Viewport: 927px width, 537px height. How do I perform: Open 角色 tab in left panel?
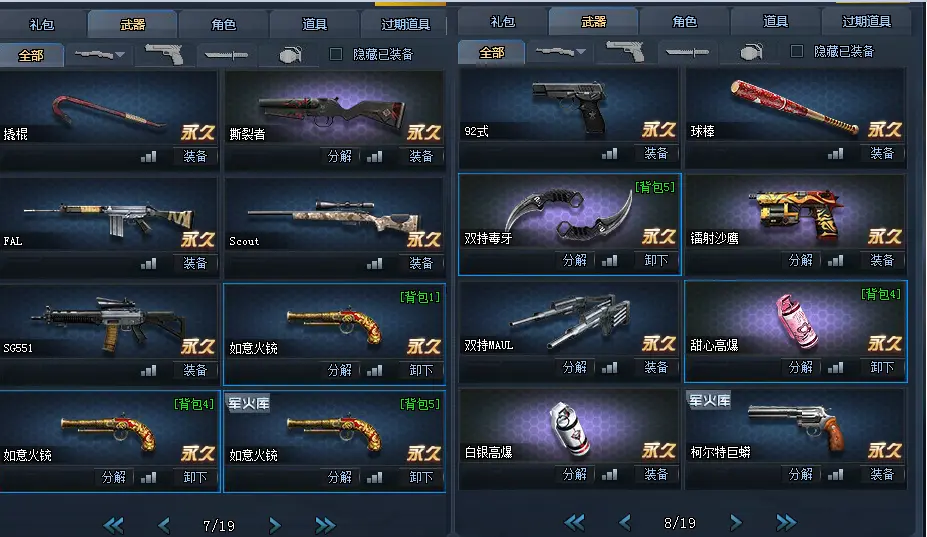pos(223,24)
